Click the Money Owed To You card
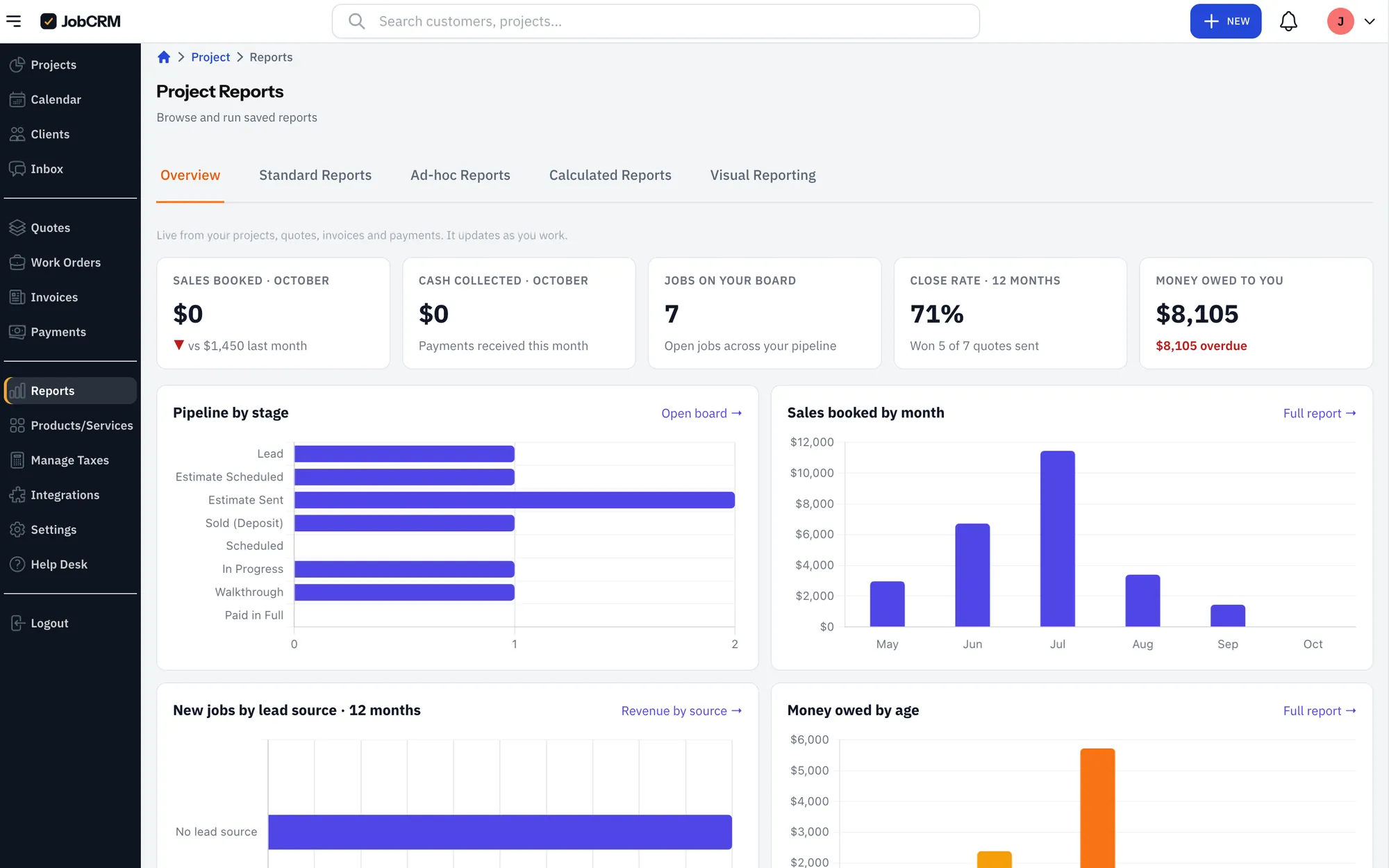The height and width of the screenshot is (868, 1389). pos(1256,313)
